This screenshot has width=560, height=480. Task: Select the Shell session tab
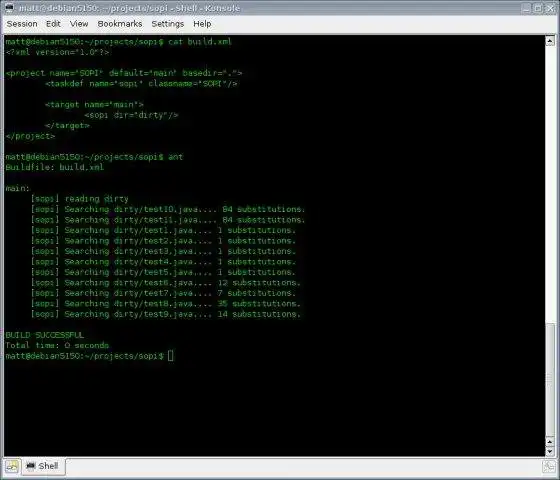pyautogui.click(x=44, y=466)
